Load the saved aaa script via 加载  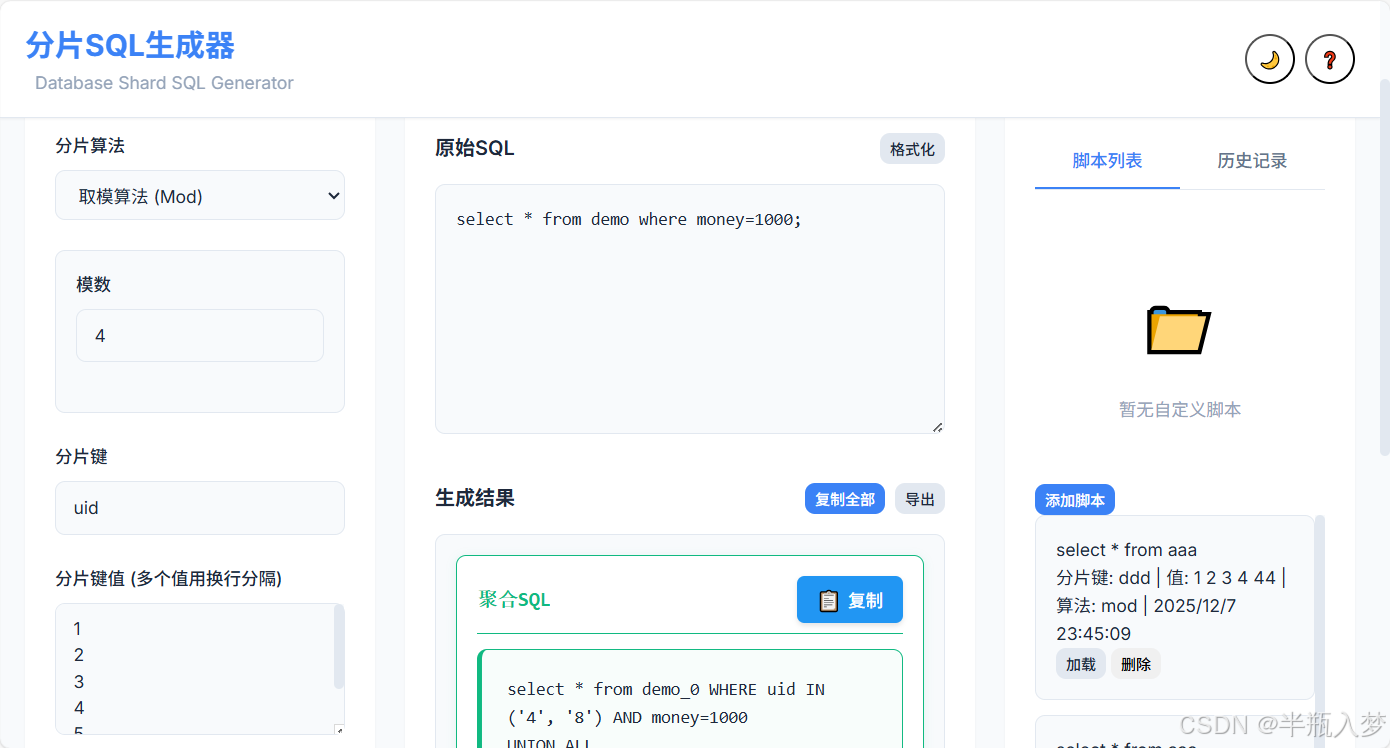[x=1080, y=663]
